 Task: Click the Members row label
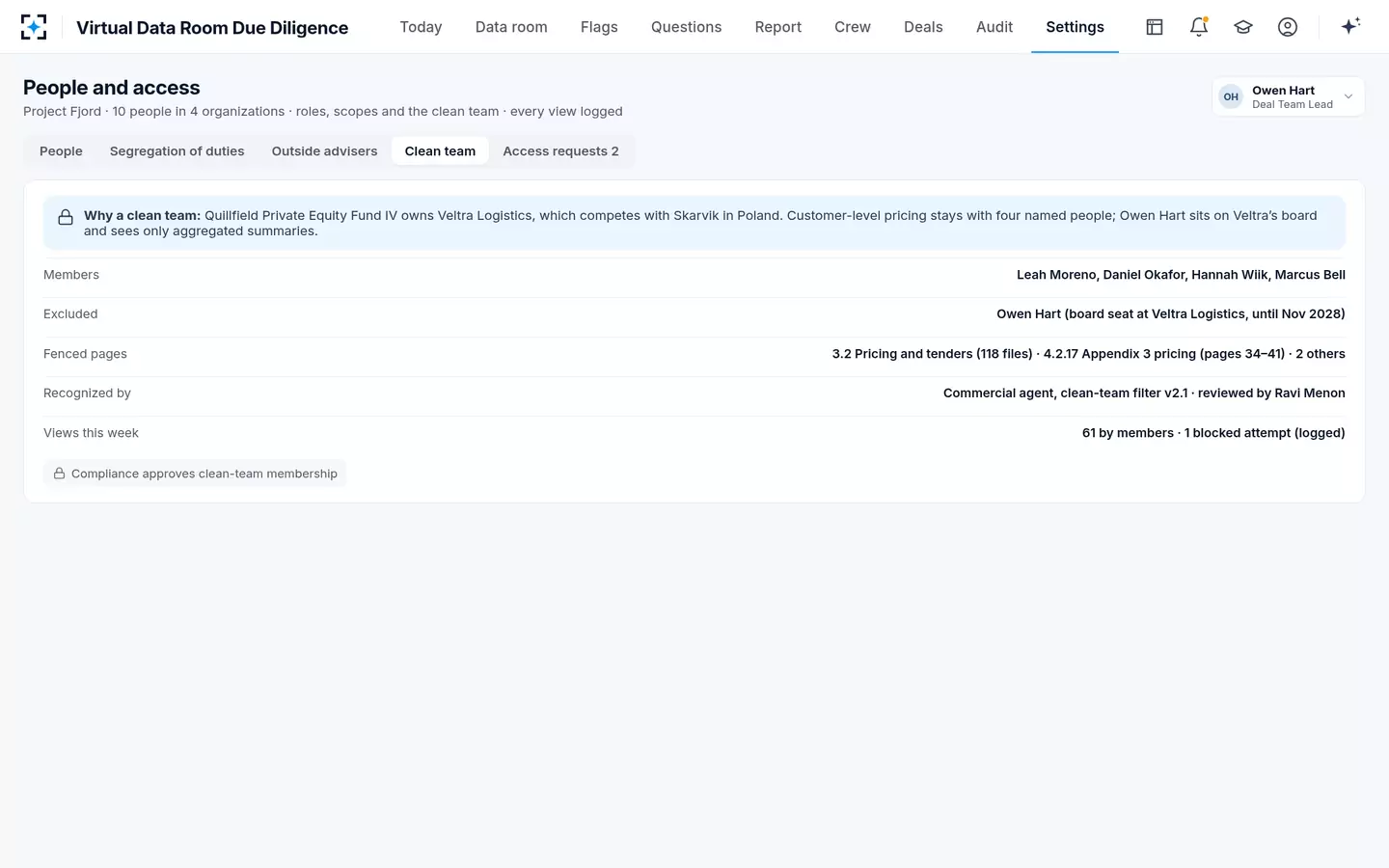(x=71, y=275)
